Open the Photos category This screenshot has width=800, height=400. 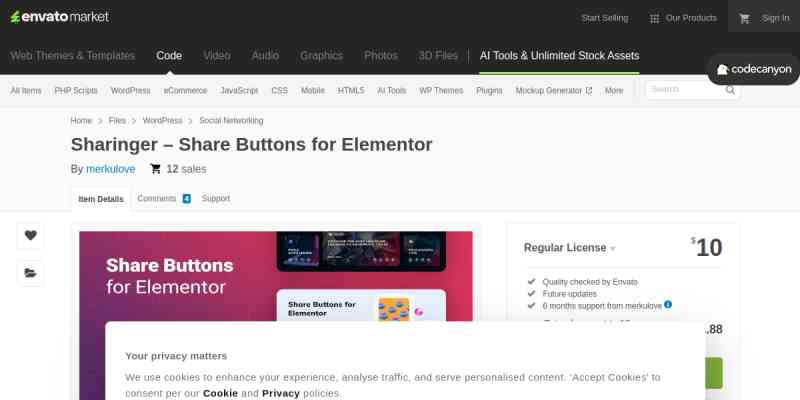click(381, 56)
